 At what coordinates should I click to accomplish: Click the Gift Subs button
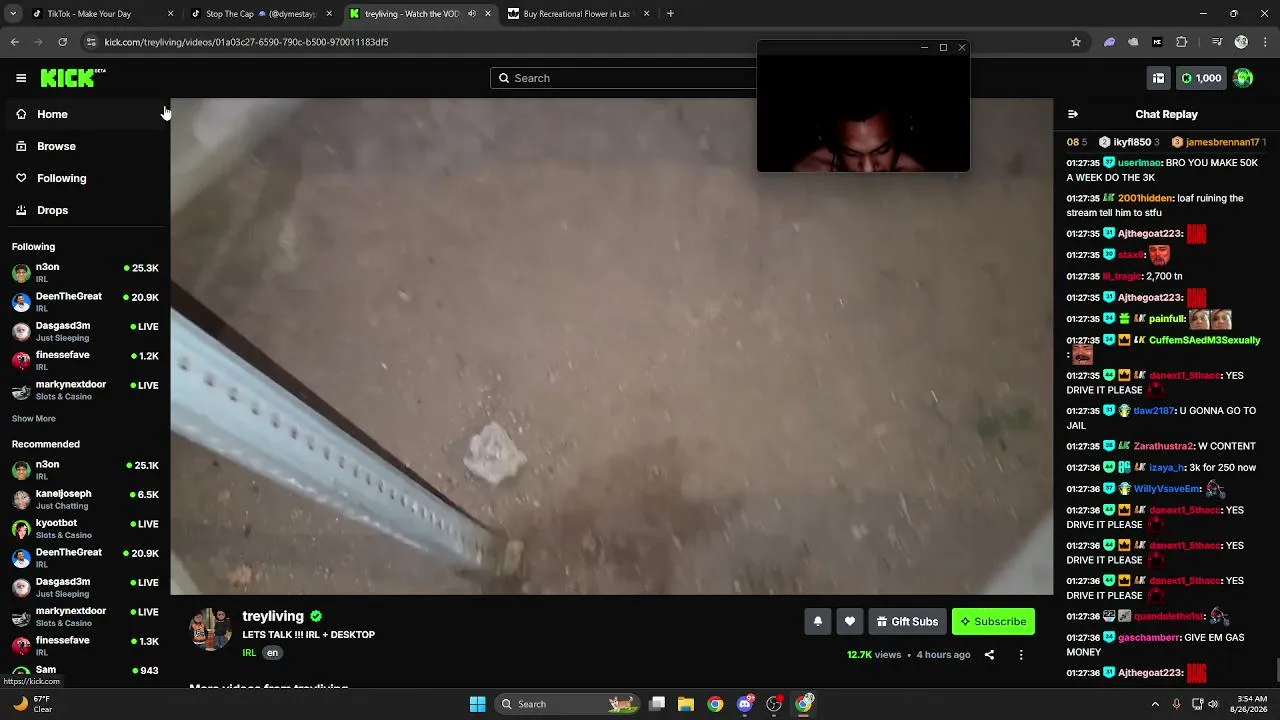coord(907,622)
